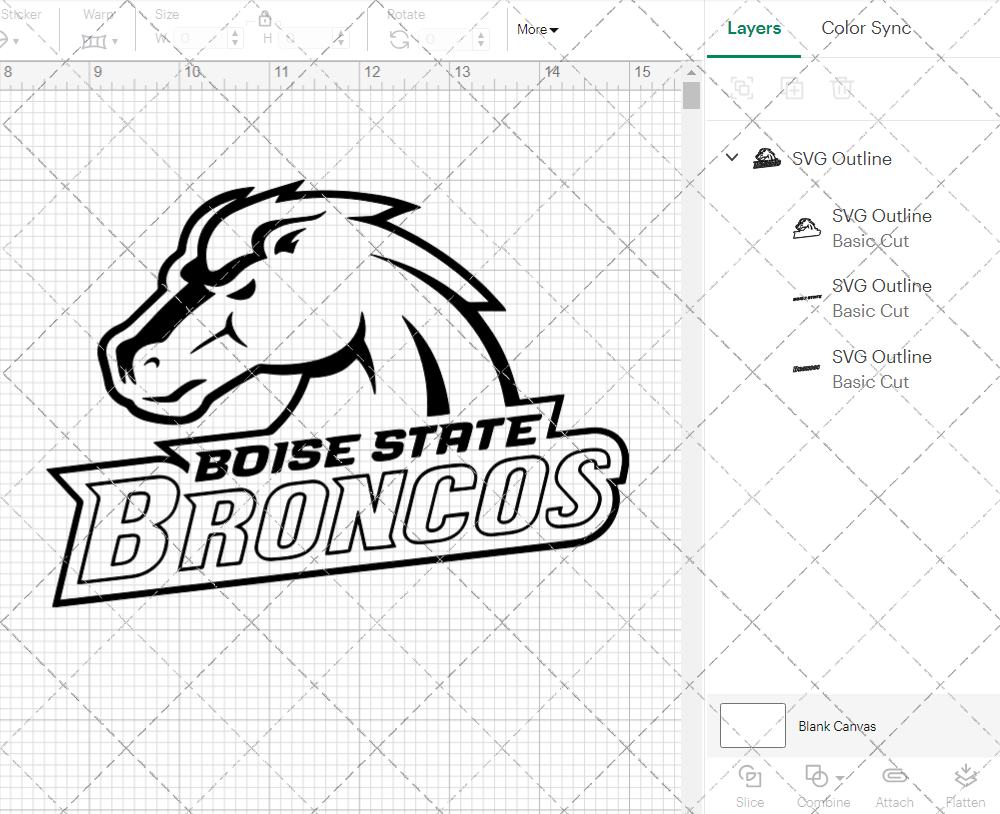Click the group layers icon above Layers panel
Image resolution: width=1000 pixels, height=814 pixels.
(743, 88)
